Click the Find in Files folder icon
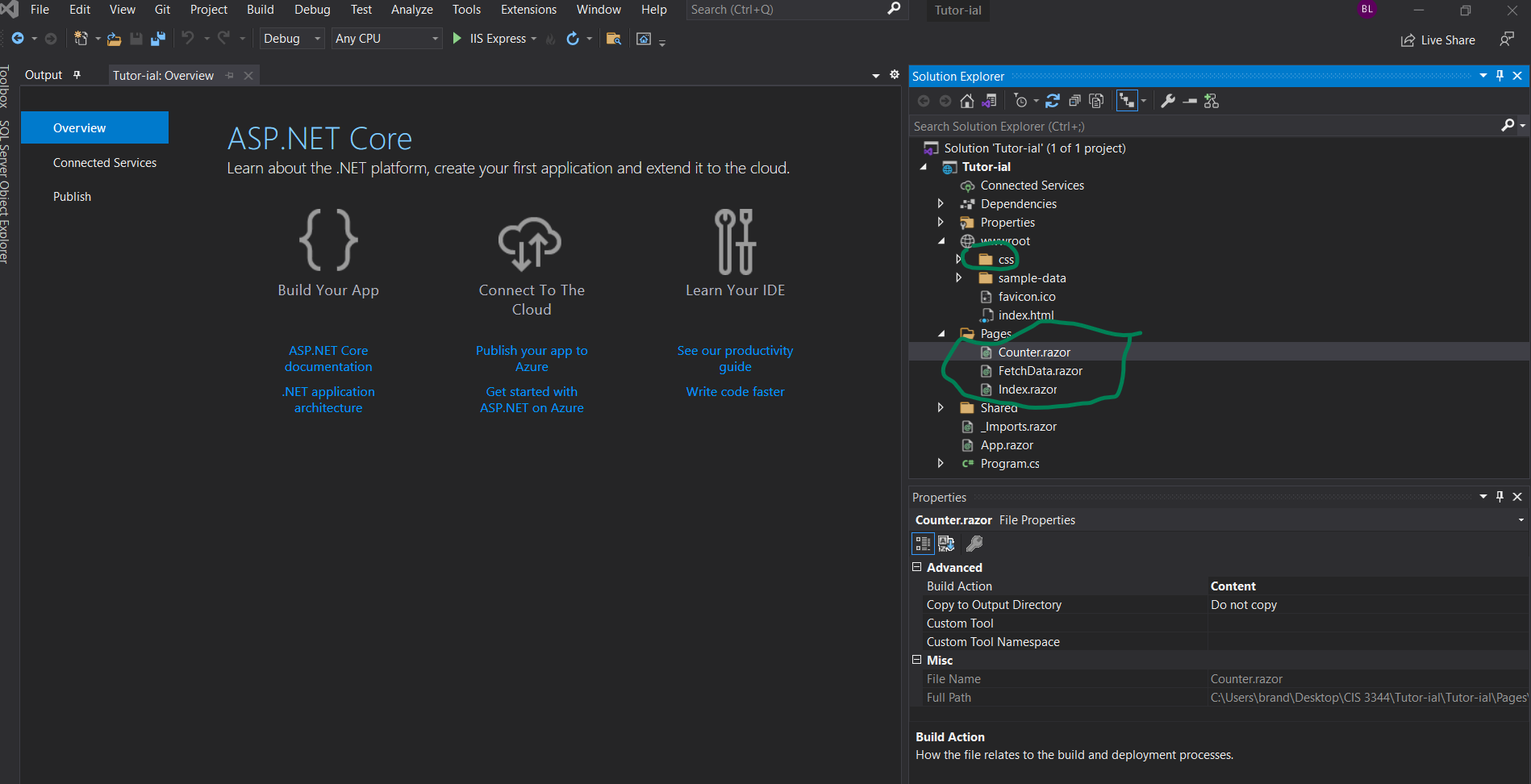Viewport: 1531px width, 784px height. 614,39
